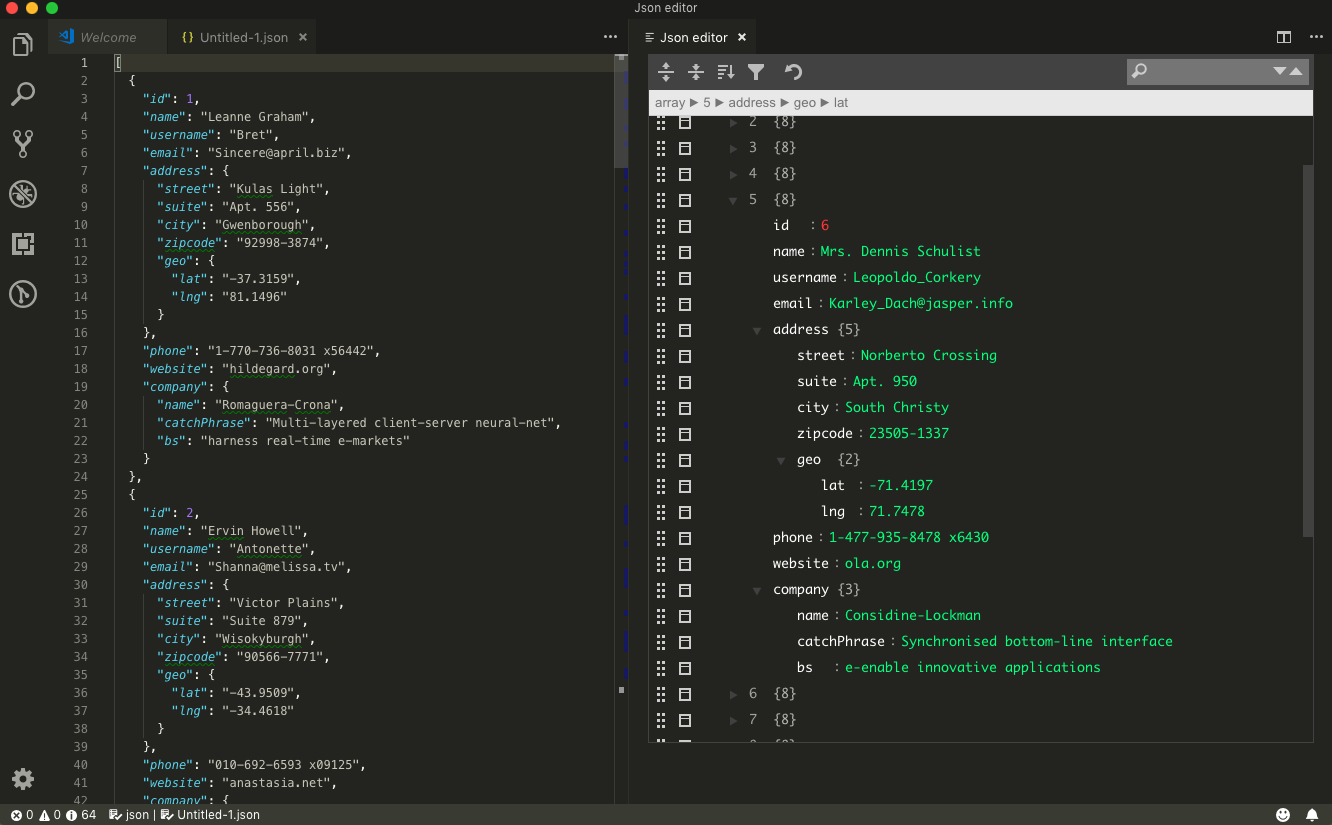Image resolution: width=1332 pixels, height=825 pixels.
Task: Open feedback smiley in status bar
Action: [1284, 815]
